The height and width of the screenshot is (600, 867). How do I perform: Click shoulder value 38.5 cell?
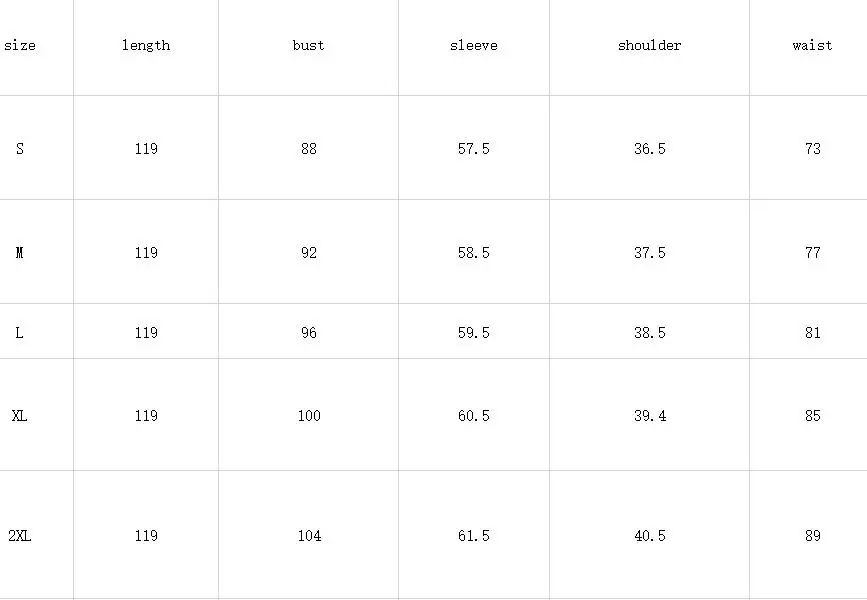(650, 331)
